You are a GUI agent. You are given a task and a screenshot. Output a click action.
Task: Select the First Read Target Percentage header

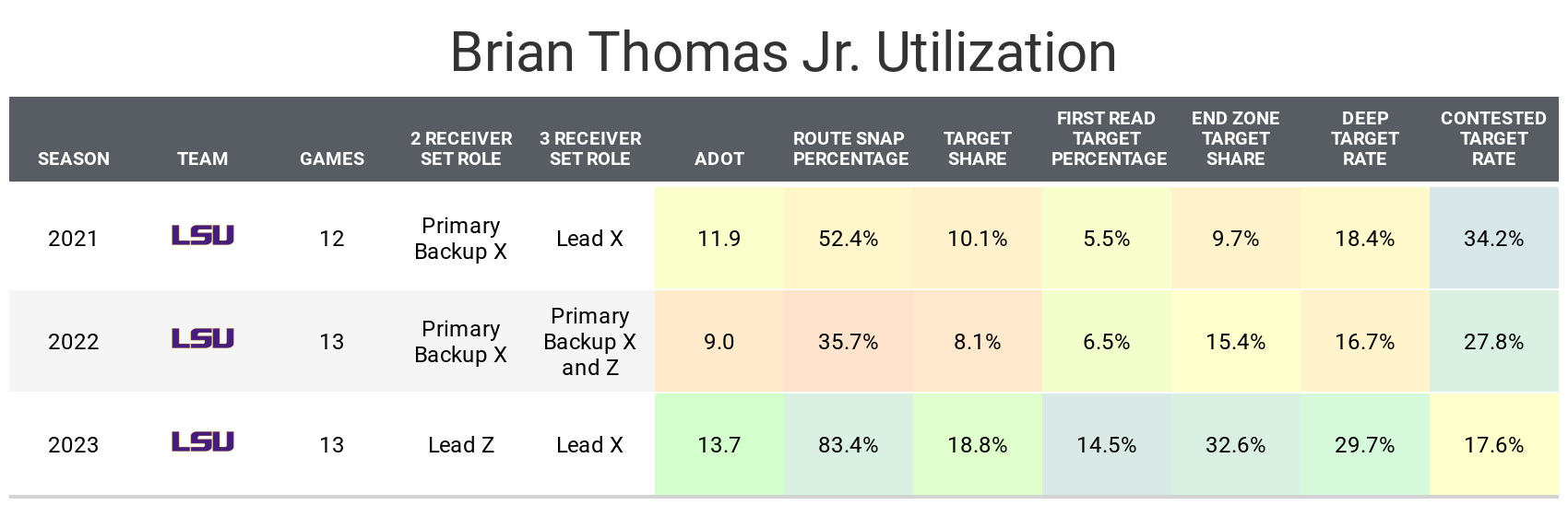(x=1107, y=138)
